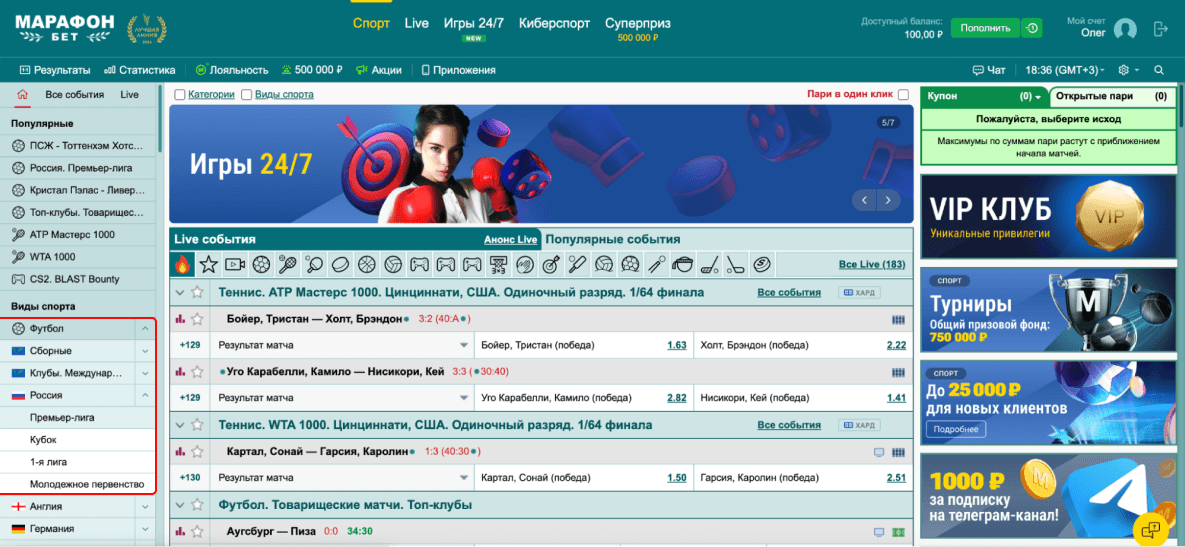Open the Все Live (183) link
The height and width of the screenshot is (547, 1185).
tap(871, 265)
